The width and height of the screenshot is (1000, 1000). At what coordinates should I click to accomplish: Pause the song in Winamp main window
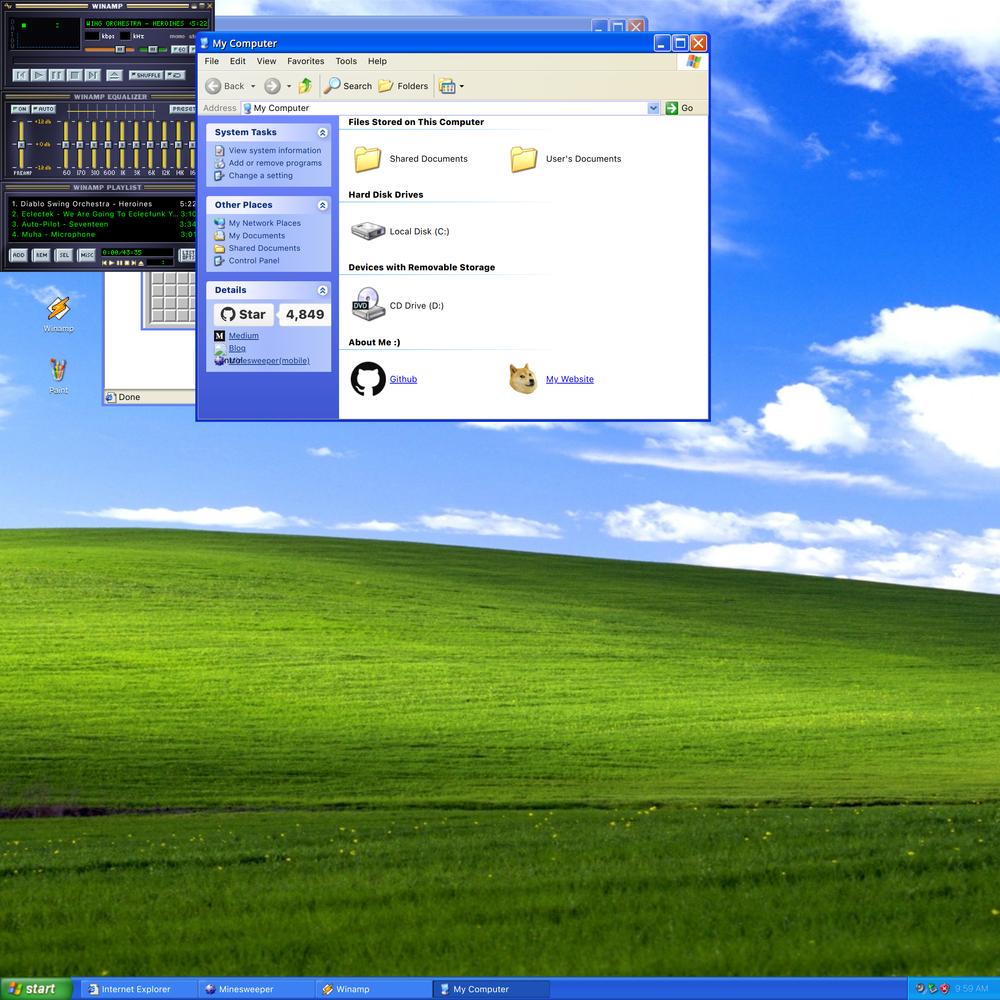point(56,75)
